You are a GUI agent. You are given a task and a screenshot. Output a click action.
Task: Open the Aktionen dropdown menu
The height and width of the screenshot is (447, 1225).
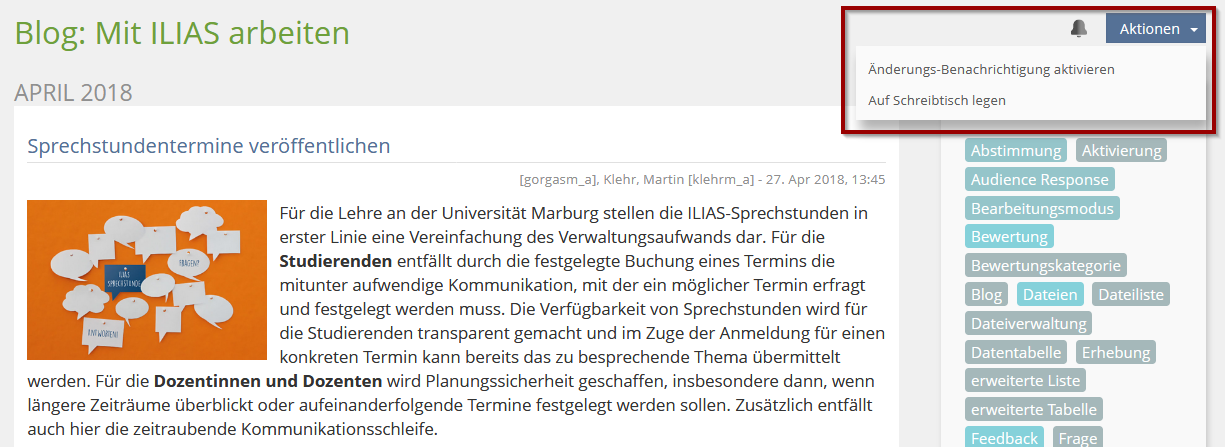click(x=1155, y=29)
